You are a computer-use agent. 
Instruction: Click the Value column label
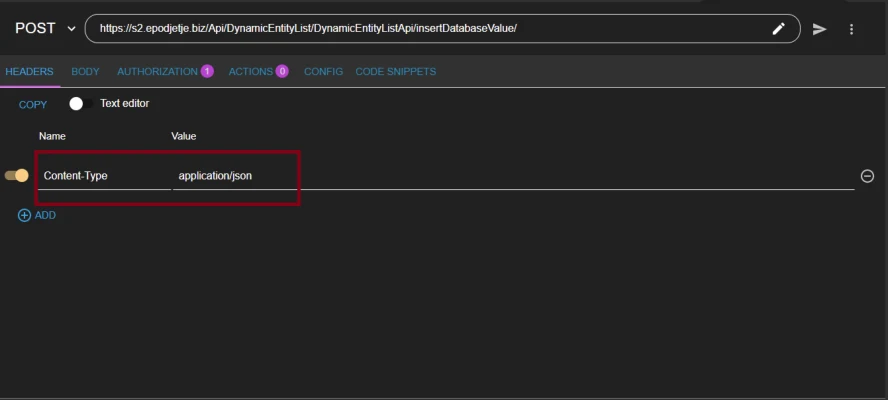184,137
